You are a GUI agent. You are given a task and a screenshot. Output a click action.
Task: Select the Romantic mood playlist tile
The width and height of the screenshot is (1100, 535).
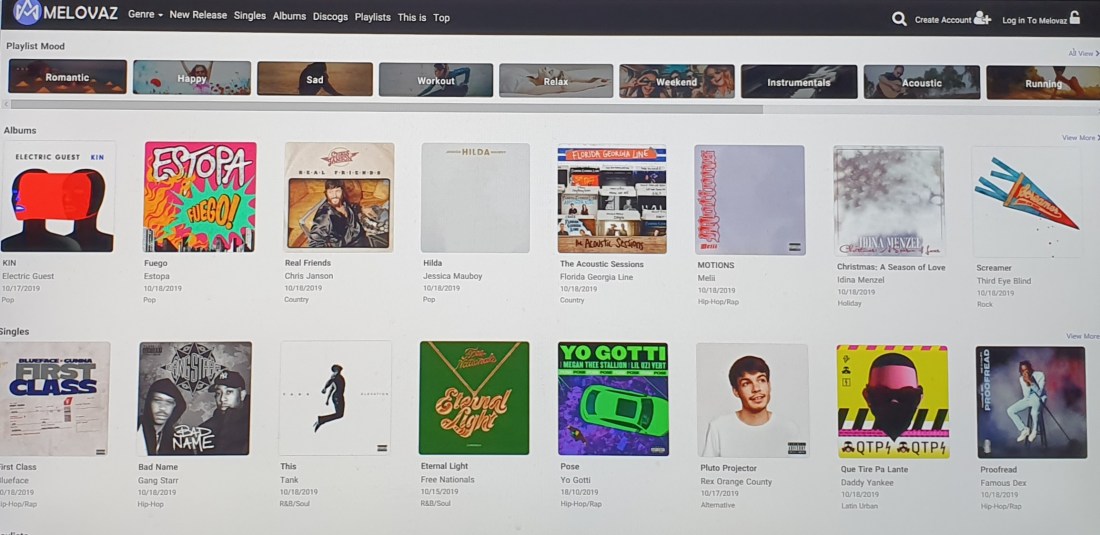pos(67,76)
